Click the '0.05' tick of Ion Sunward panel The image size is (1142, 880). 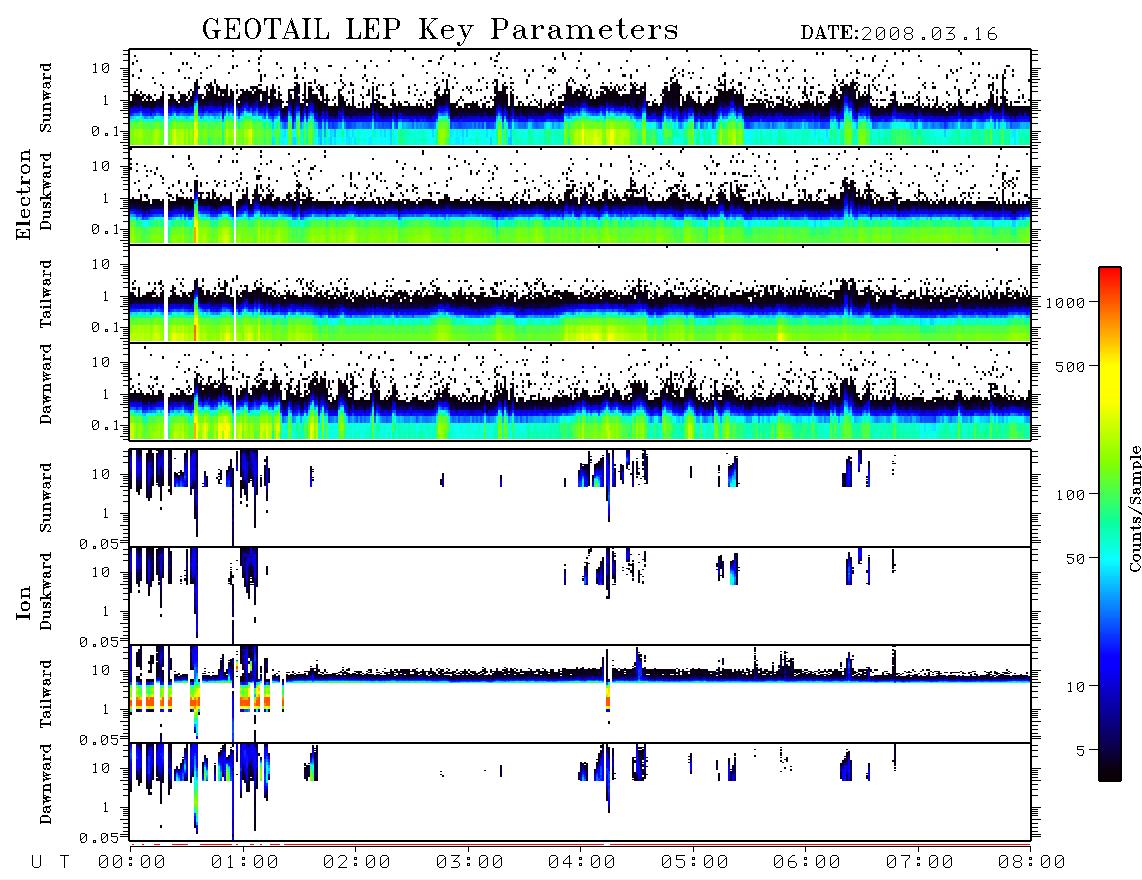coord(98,543)
